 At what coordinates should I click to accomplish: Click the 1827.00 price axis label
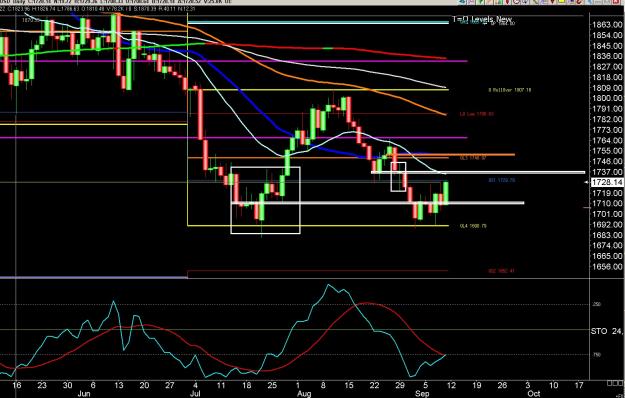608,67
